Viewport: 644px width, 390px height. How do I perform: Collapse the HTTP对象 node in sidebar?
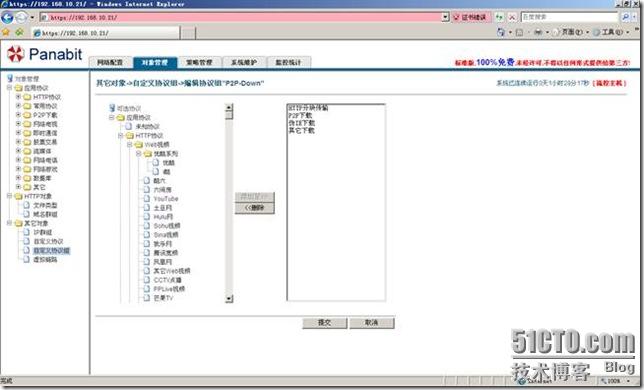pyautogui.click(x=9, y=196)
